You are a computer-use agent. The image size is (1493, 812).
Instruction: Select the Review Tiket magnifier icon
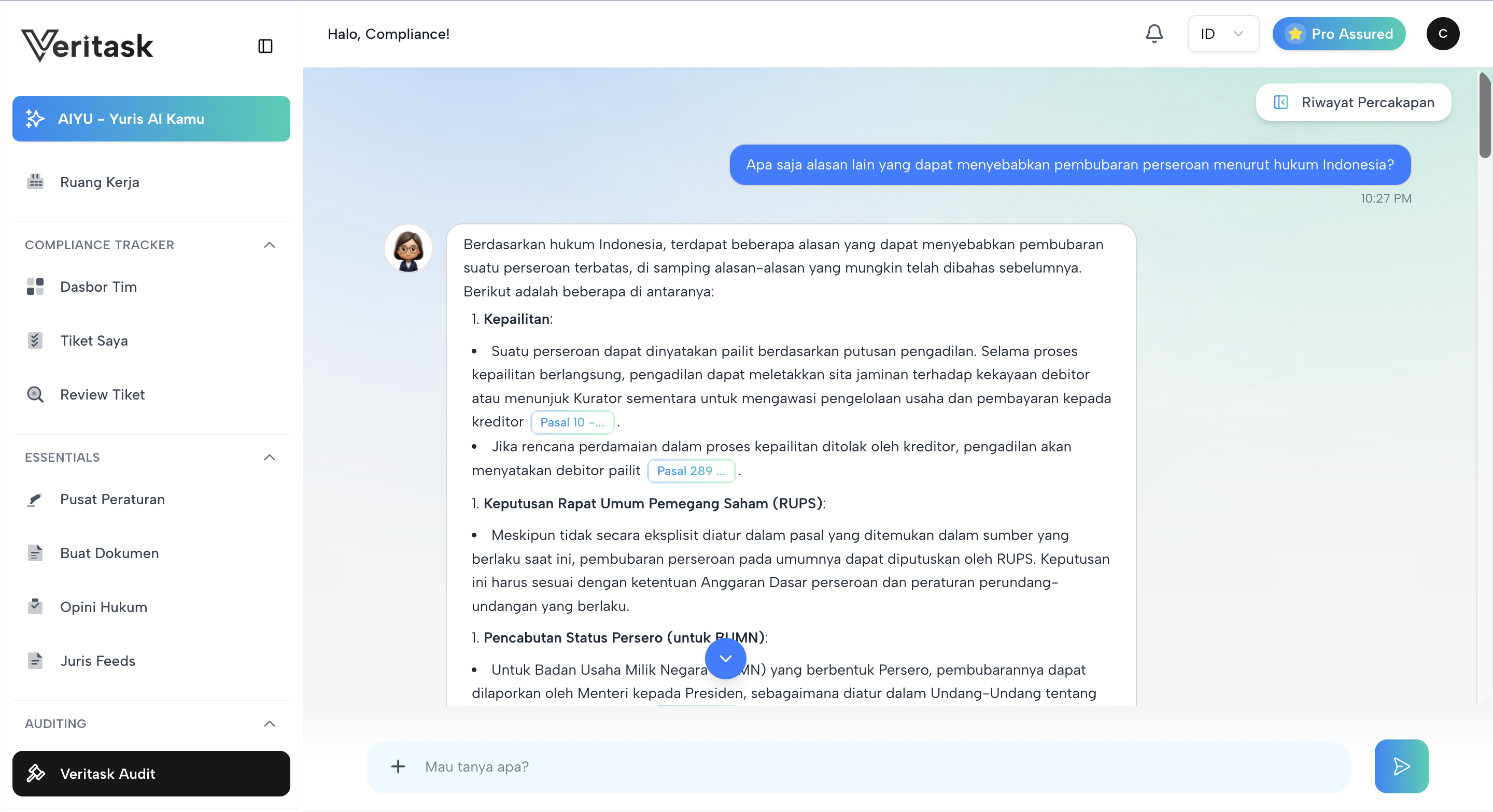[35, 394]
